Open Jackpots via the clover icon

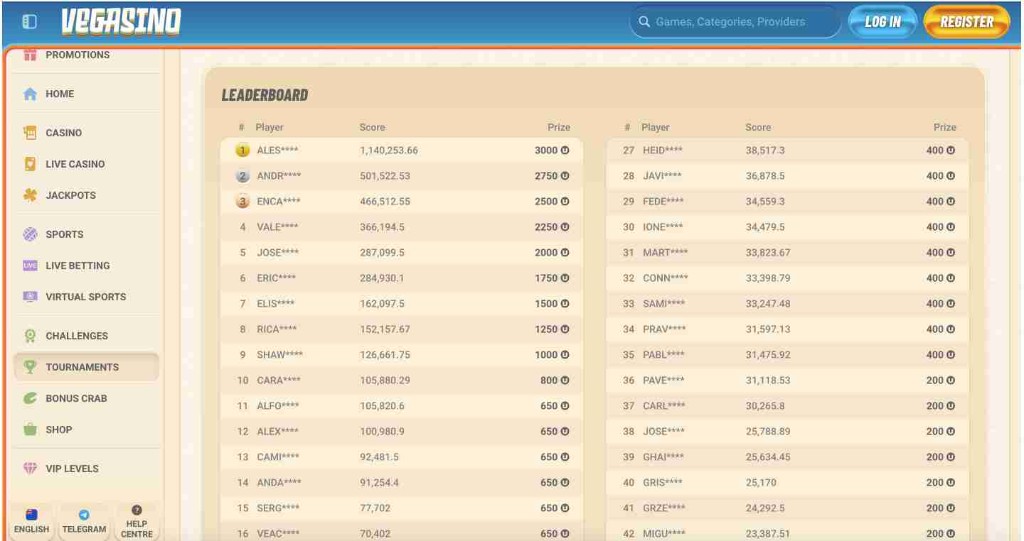30,195
